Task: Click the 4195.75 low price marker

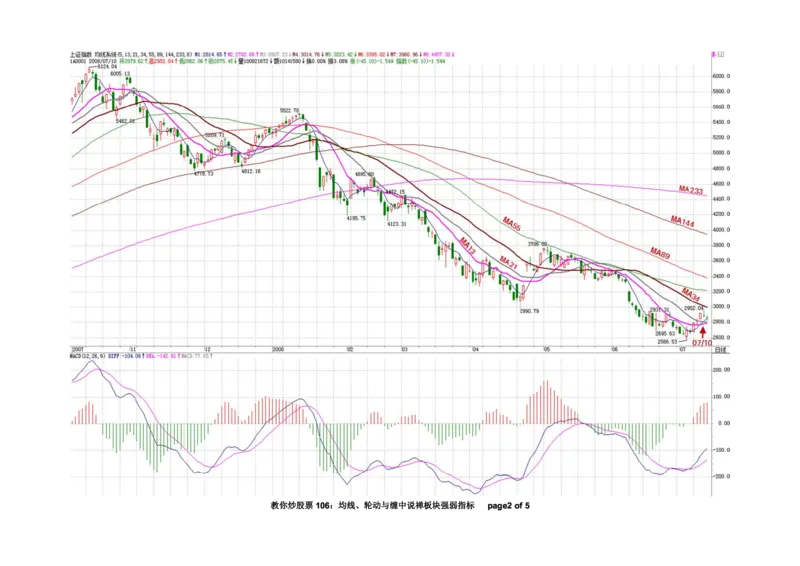Action: [x=355, y=217]
